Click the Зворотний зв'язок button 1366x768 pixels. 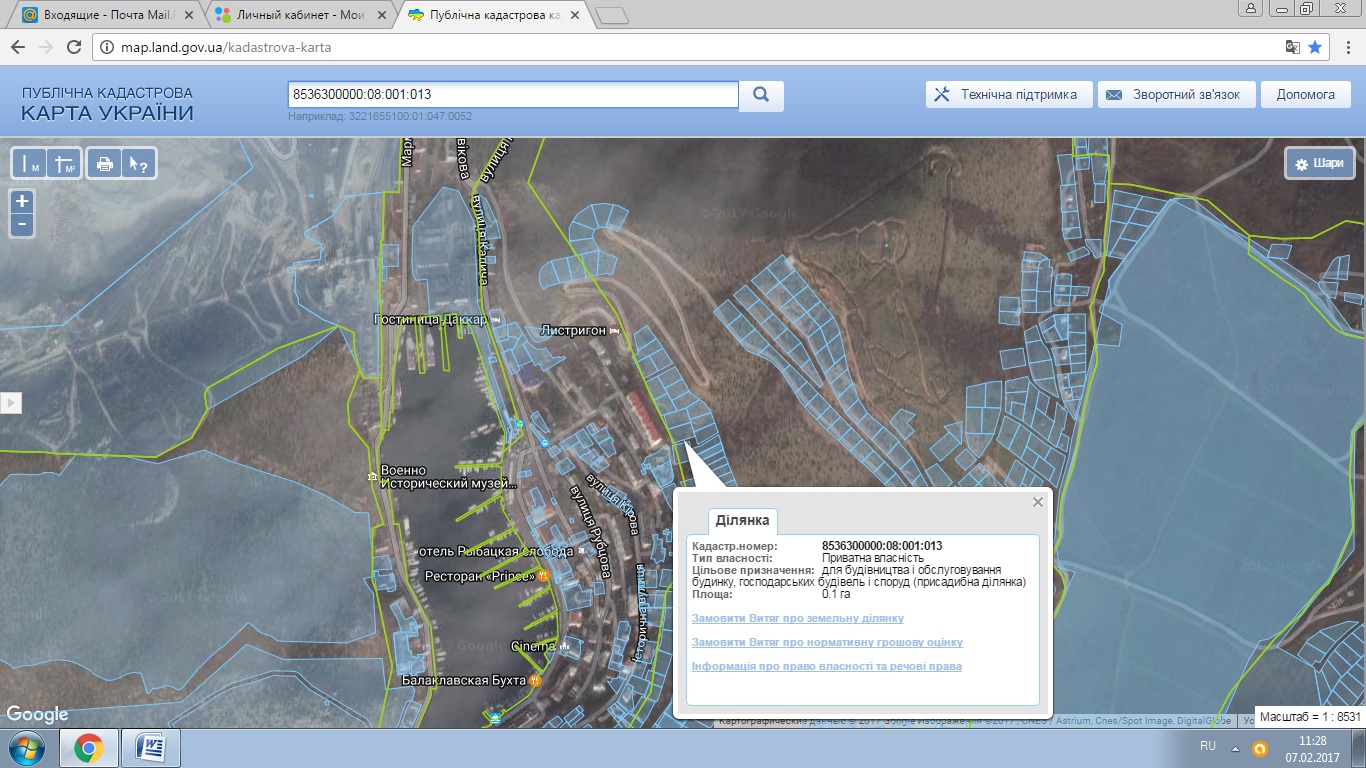click(1175, 95)
